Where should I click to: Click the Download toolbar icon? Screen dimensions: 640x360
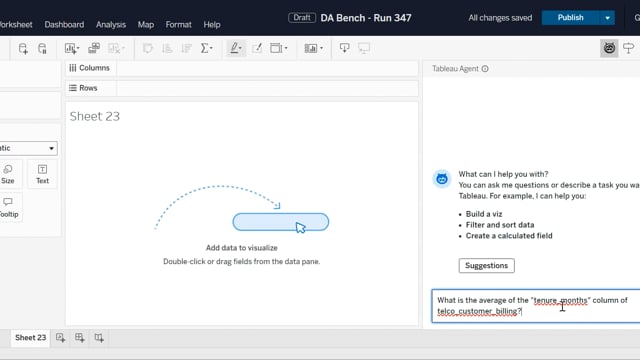(x=344, y=49)
